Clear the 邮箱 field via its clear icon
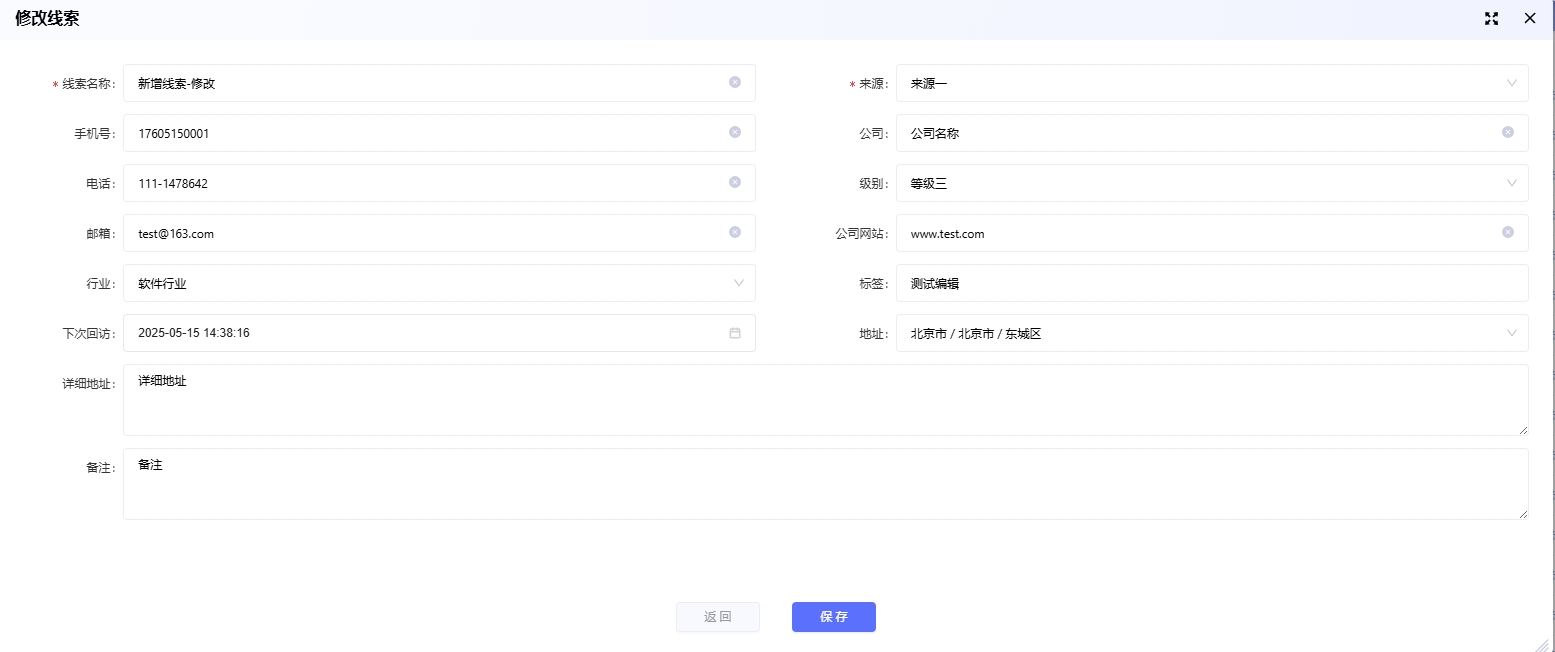 [x=735, y=232]
